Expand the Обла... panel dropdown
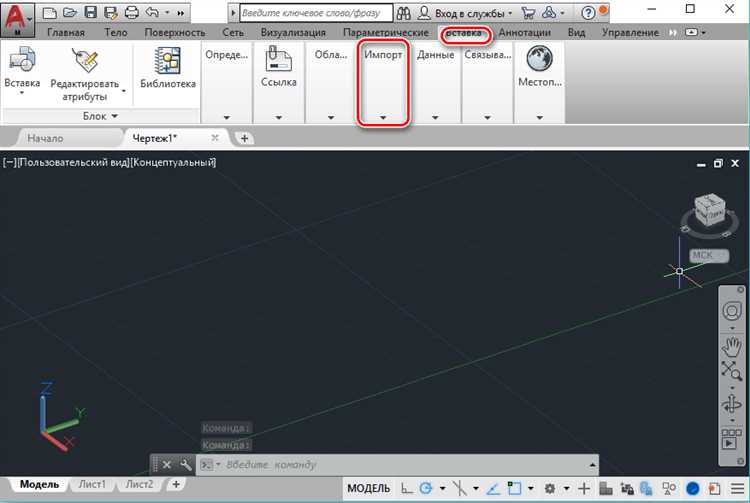750x503 pixels. tap(331, 117)
